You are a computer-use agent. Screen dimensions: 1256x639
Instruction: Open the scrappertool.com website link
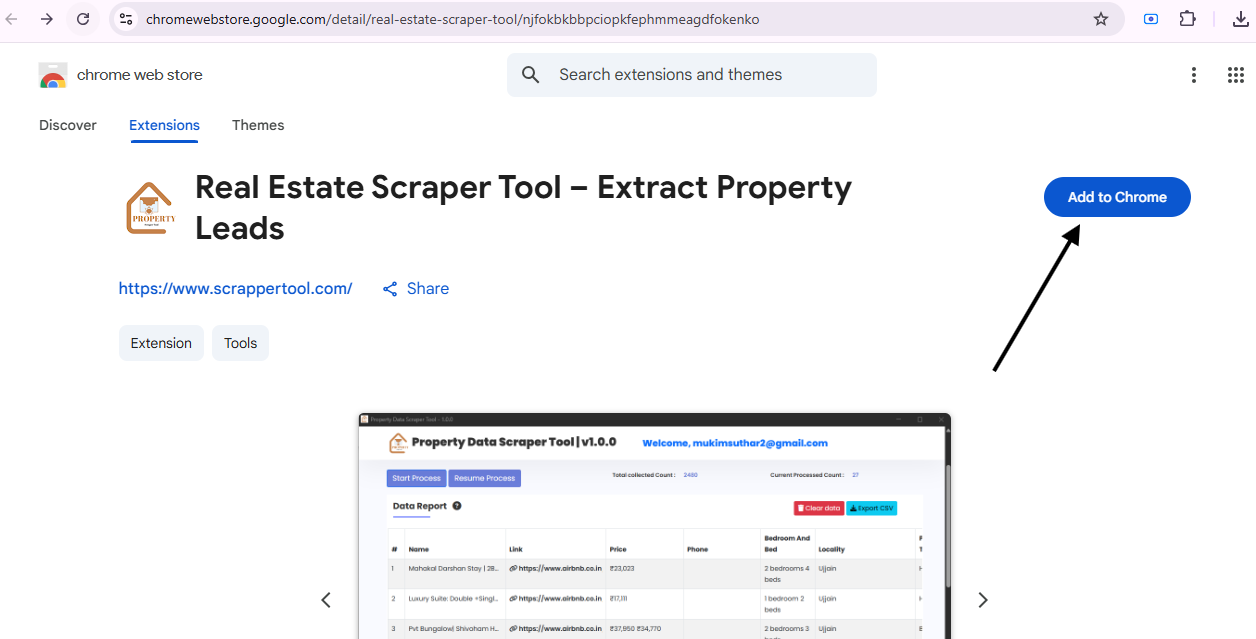[235, 289]
